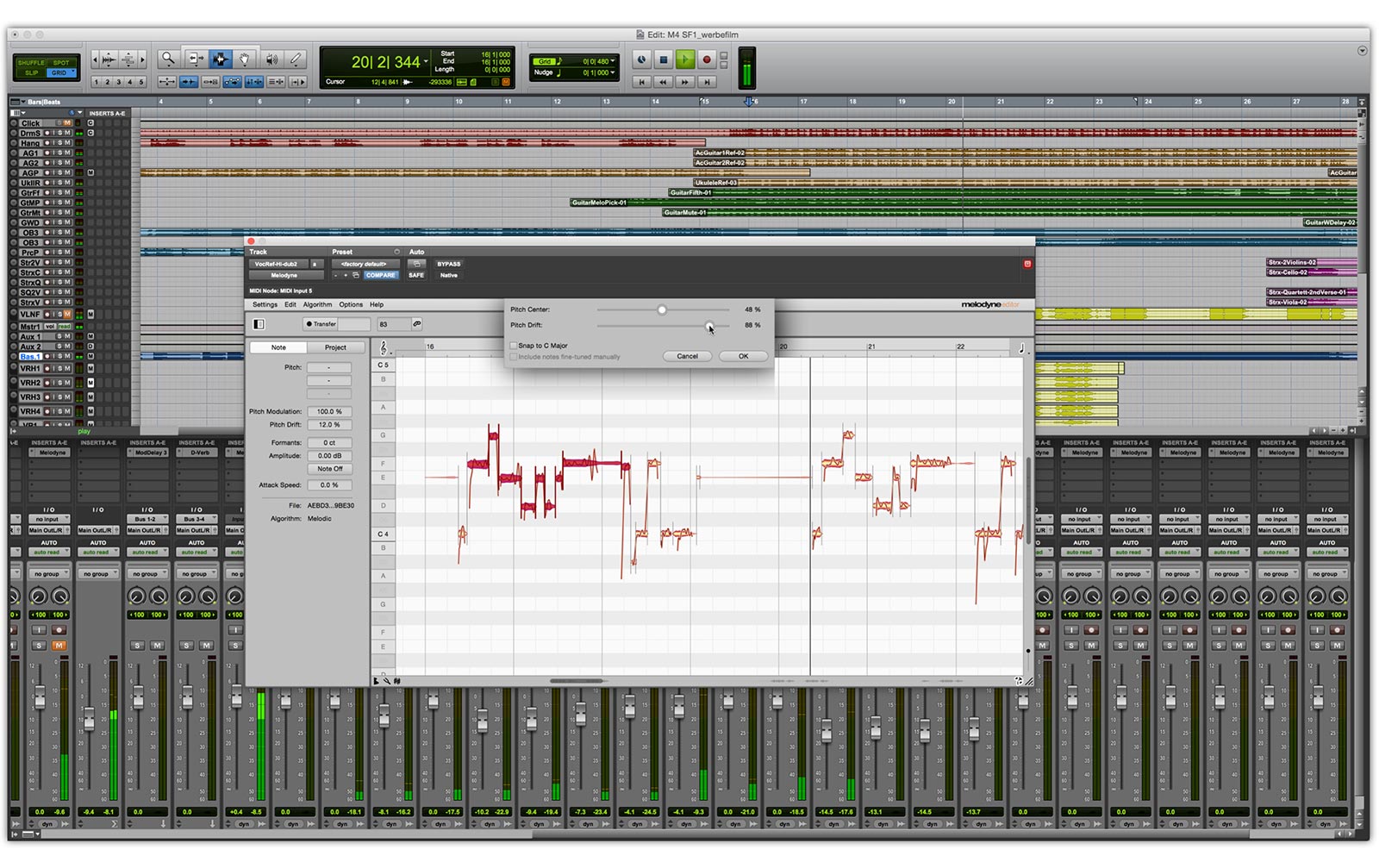
Task: Open Grid value dropdown
Action: 613,61
